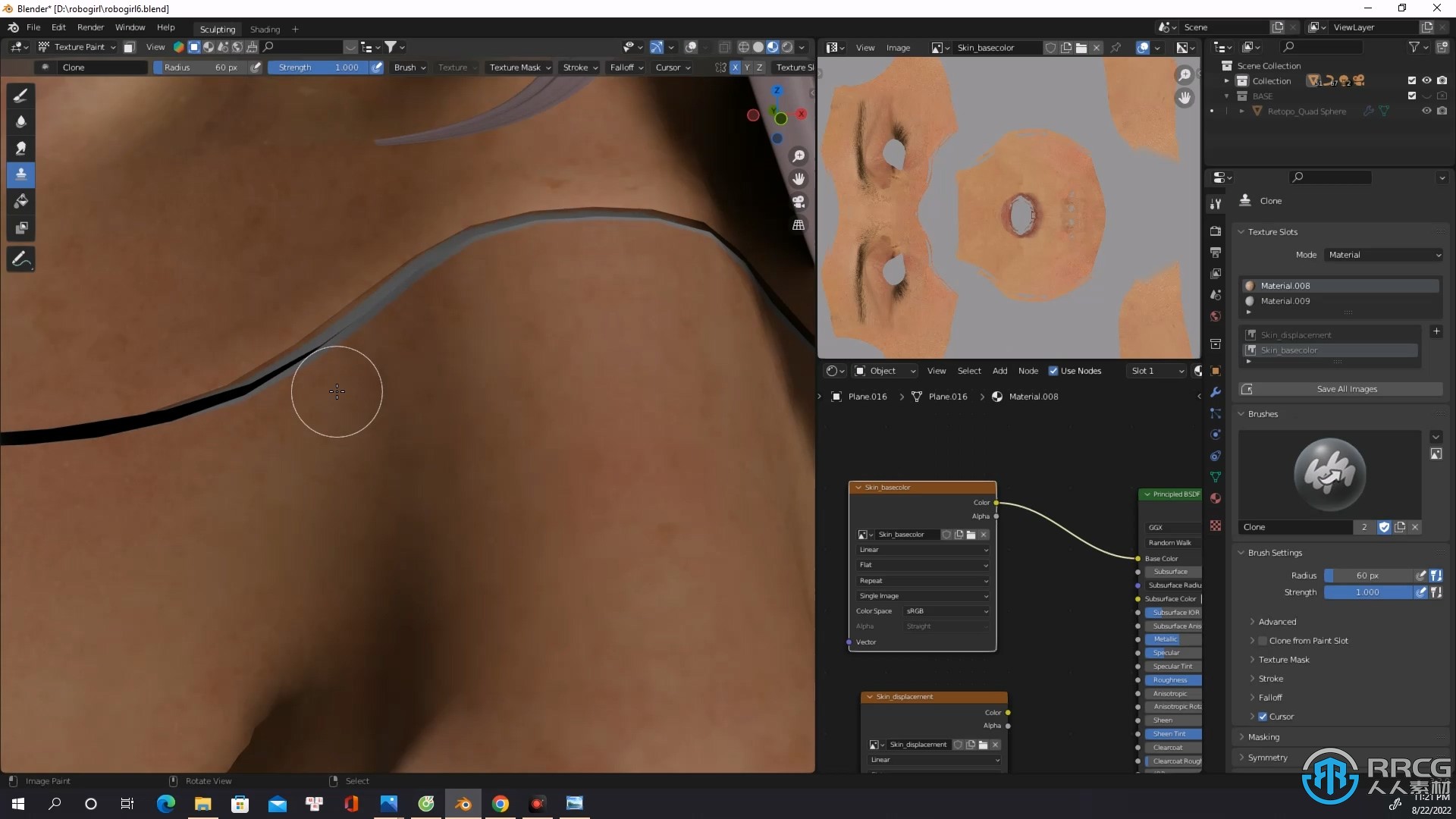Open Modifier properties wrench tab
1456x819 pixels.
1216,392
